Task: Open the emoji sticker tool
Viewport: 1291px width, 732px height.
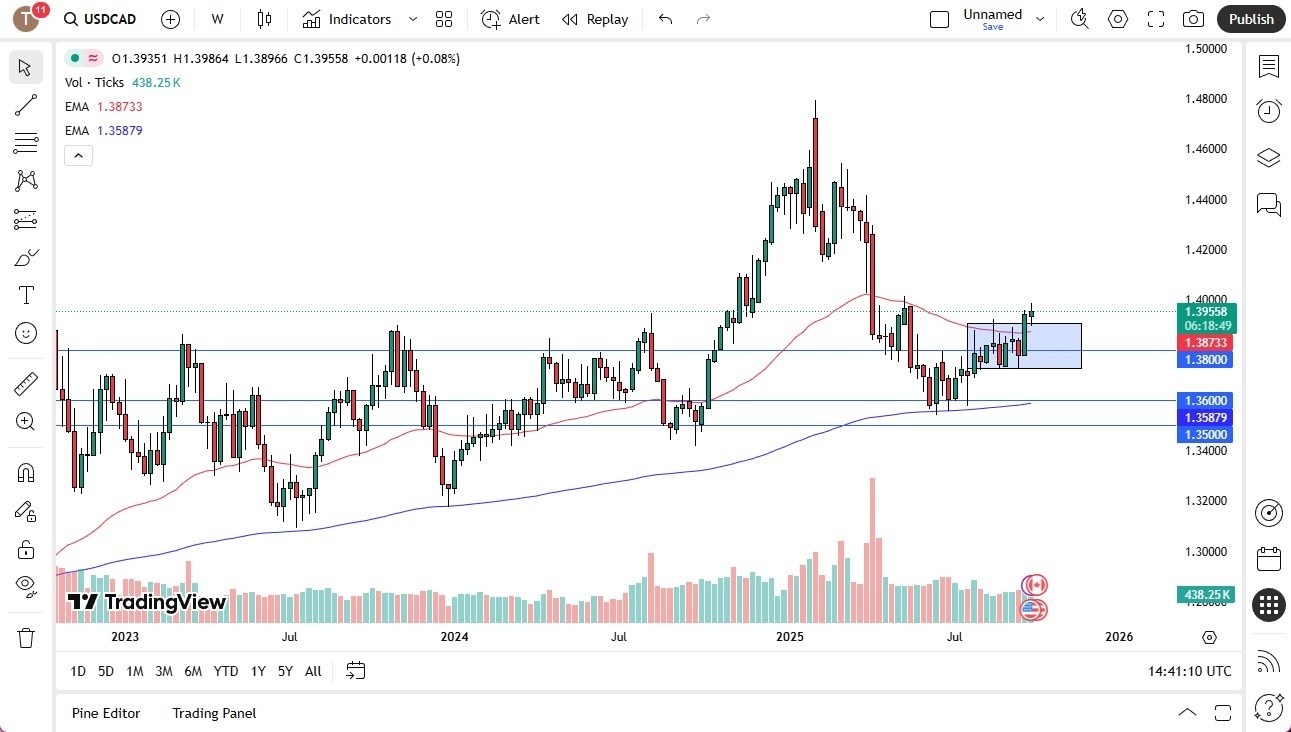Action: 25,332
